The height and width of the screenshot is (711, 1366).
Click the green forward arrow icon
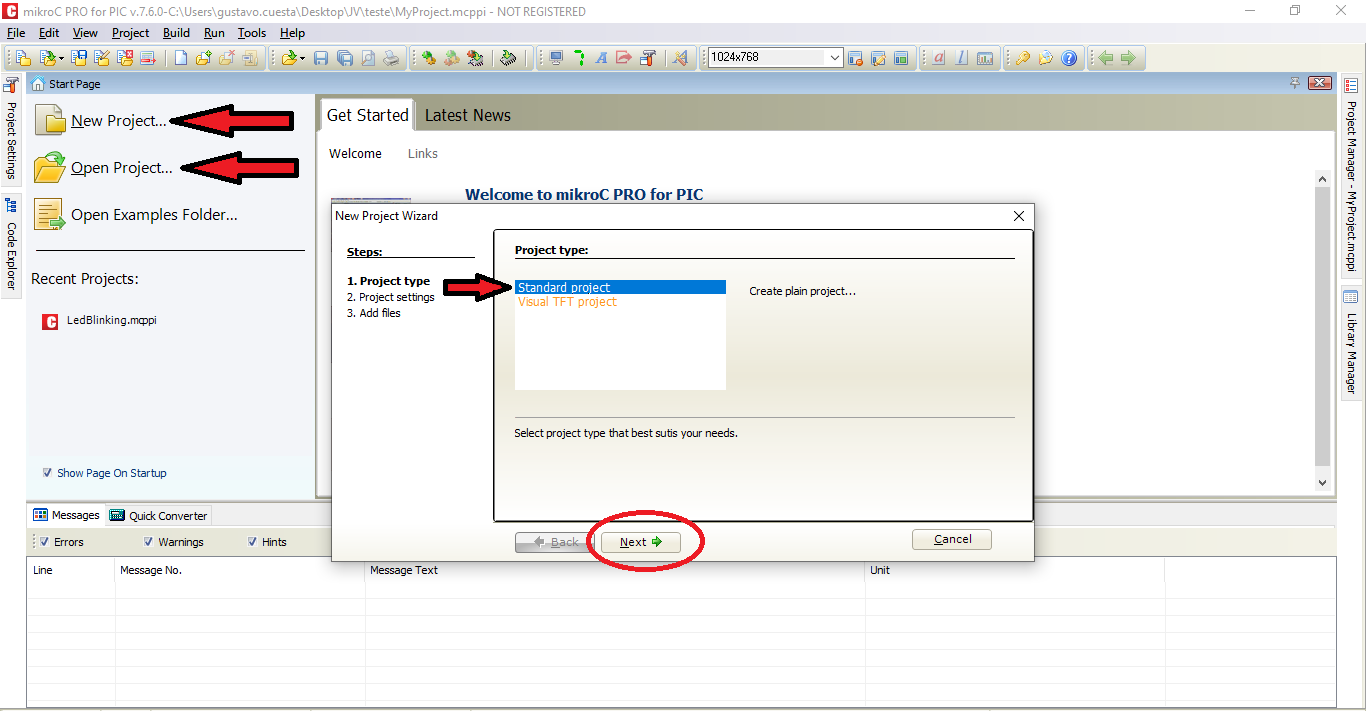coord(1128,58)
